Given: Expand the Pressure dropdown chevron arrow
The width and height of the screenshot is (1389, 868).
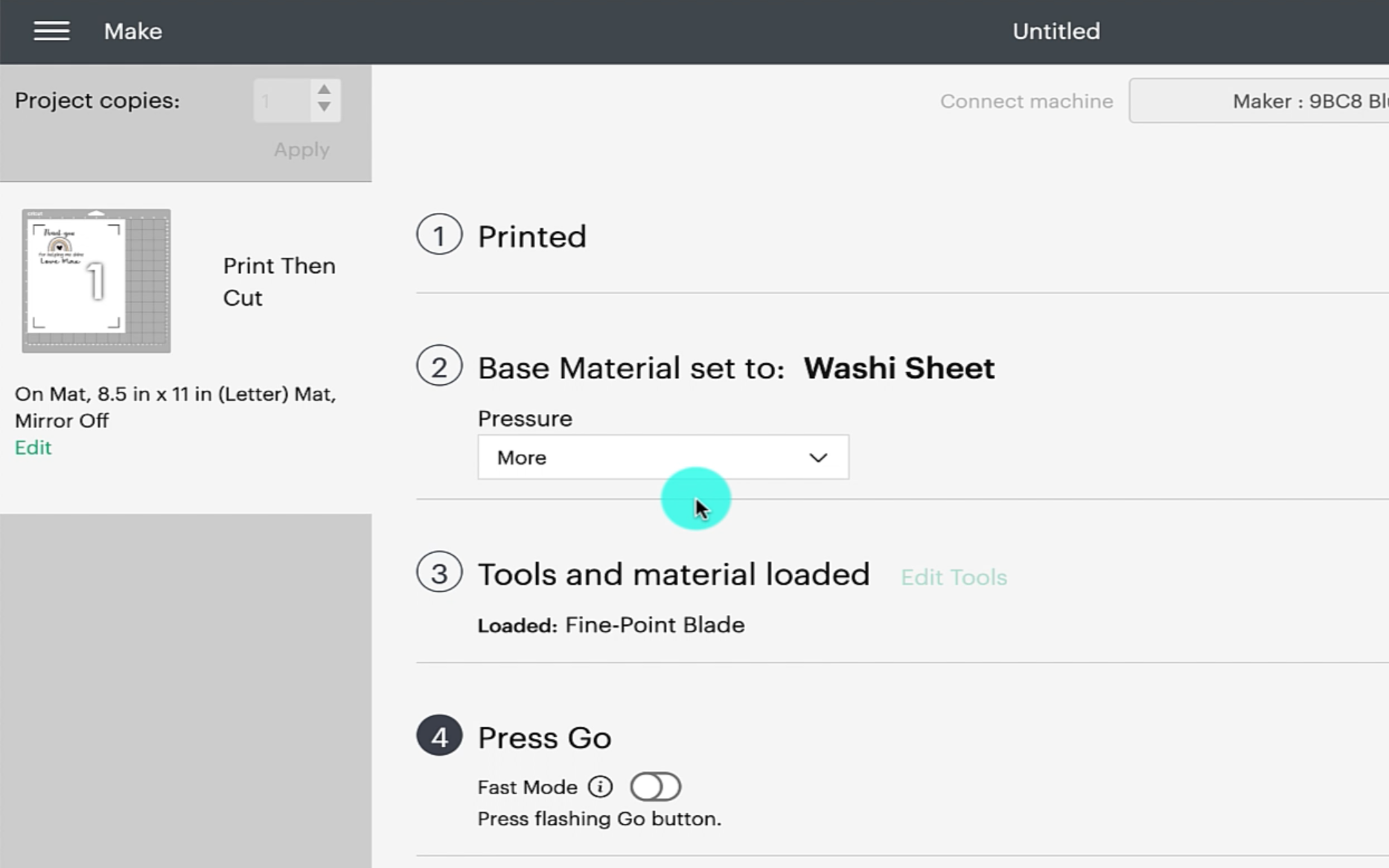Looking at the screenshot, I should (x=818, y=457).
